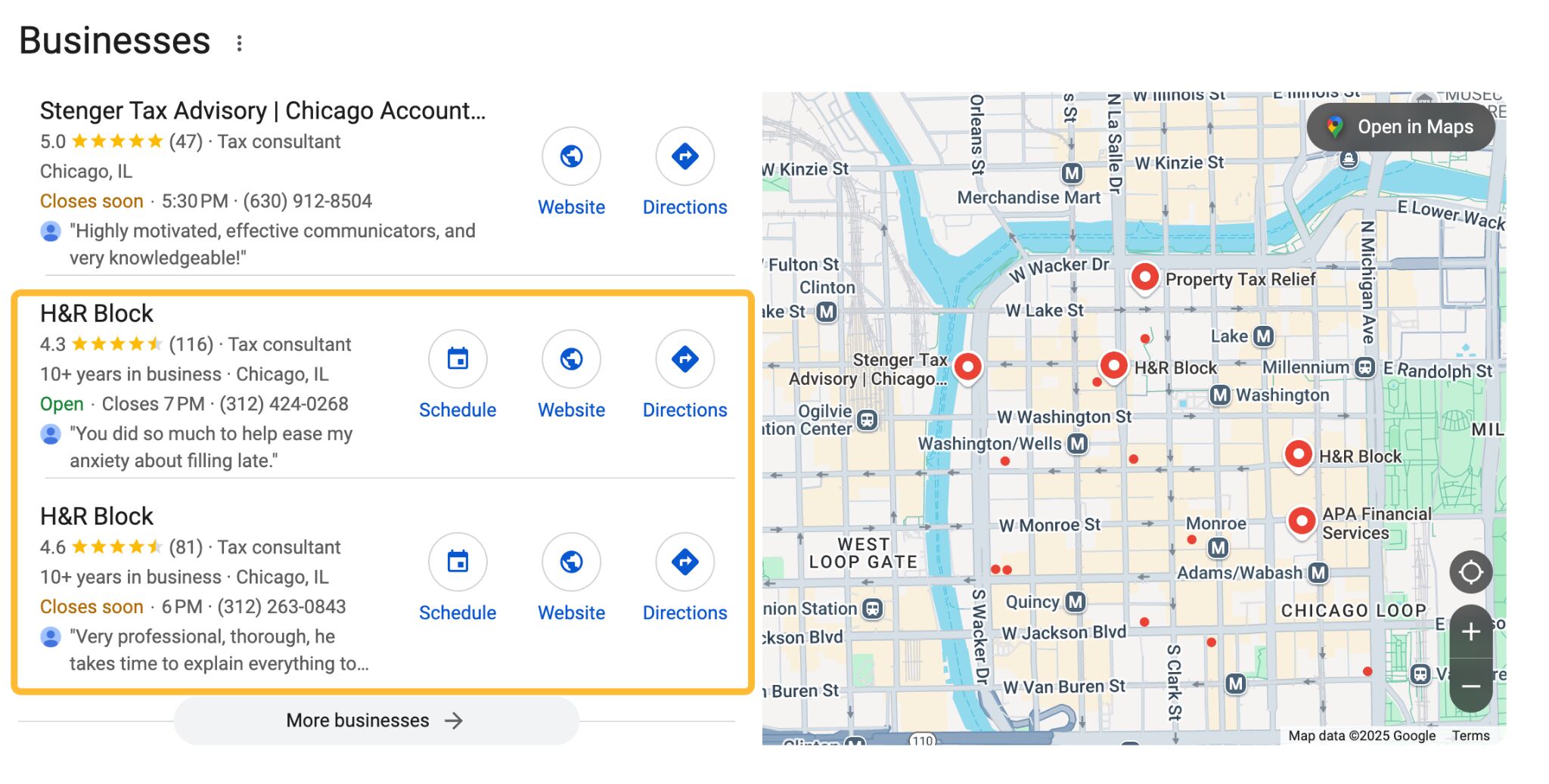Click the Millennium station icon
The image size is (1549, 784).
pos(1364,367)
